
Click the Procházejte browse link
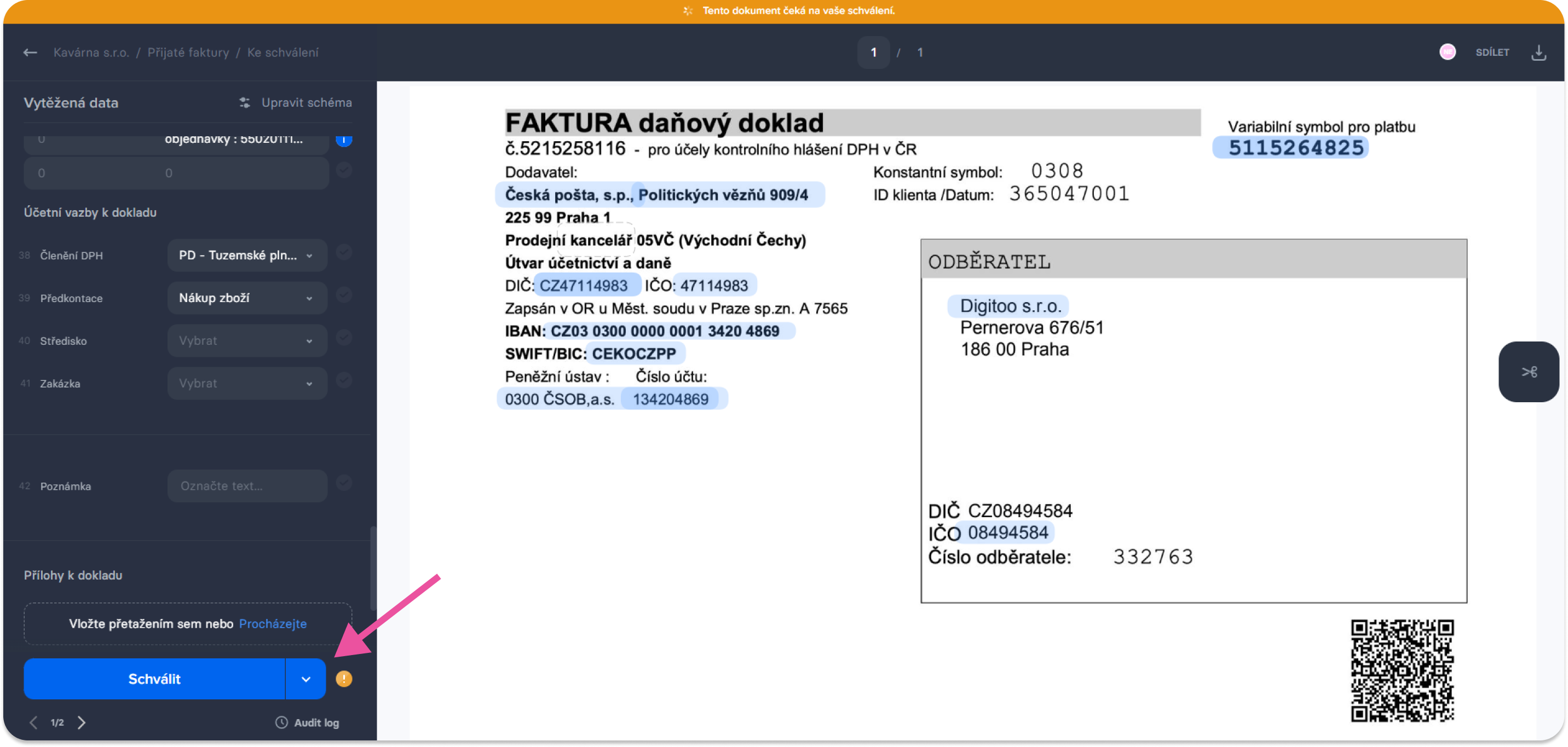pos(273,624)
